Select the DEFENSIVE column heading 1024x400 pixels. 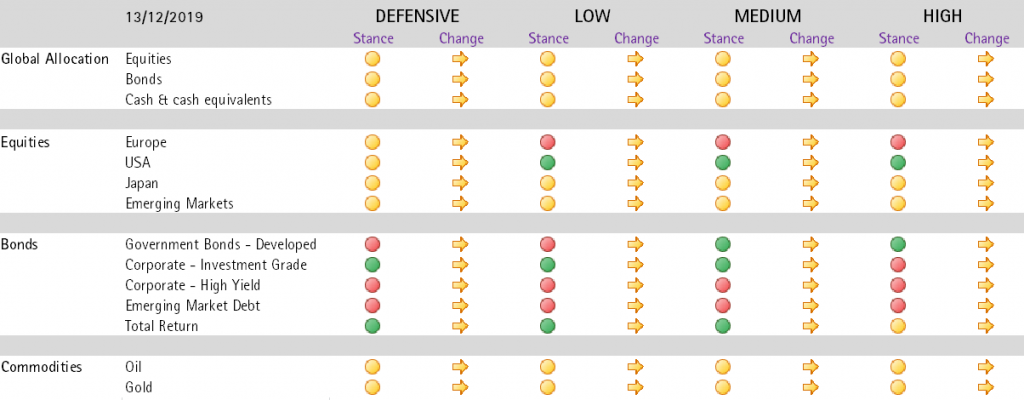coord(417,16)
